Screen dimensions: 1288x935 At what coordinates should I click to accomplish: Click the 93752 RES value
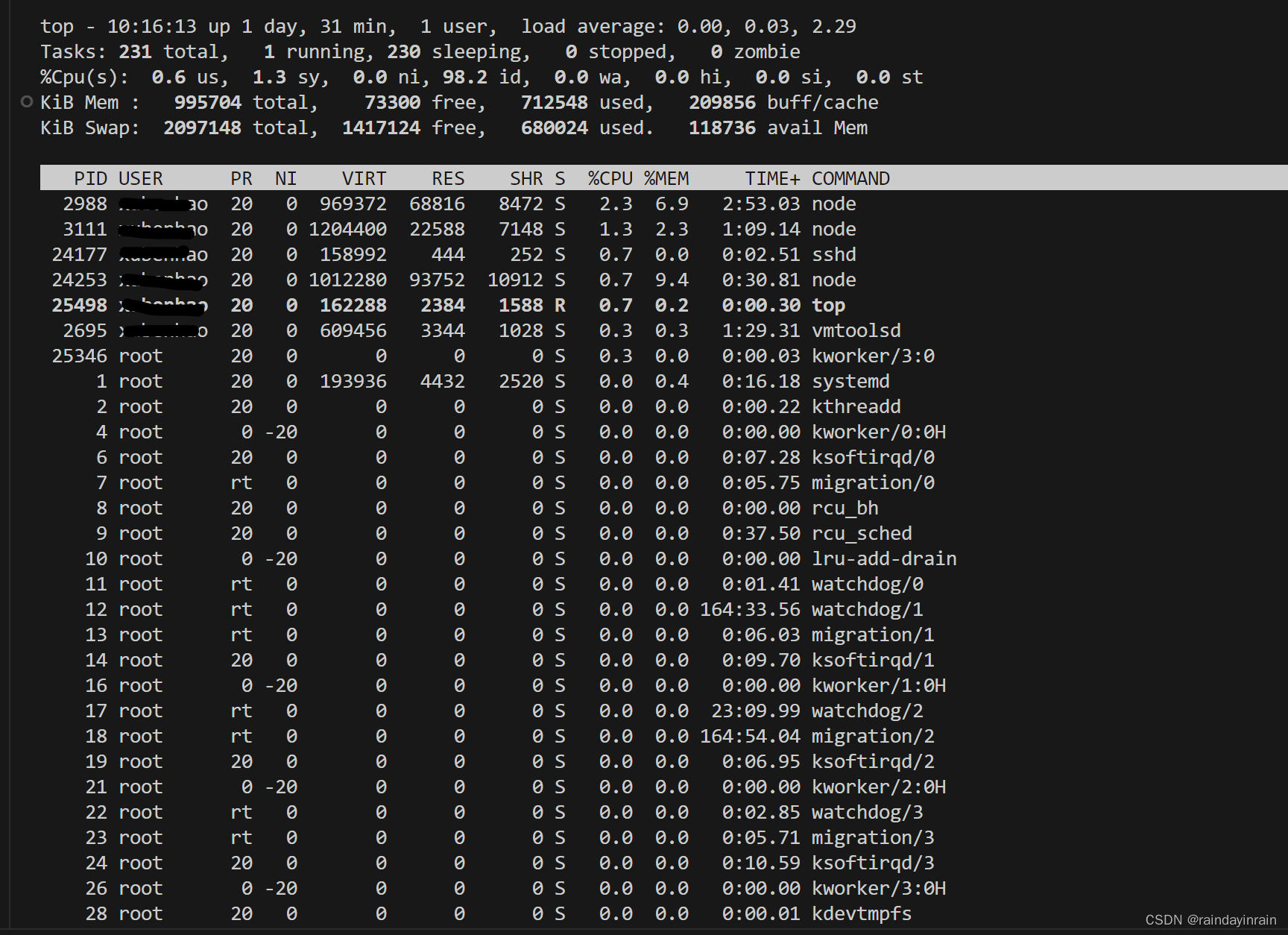click(x=437, y=280)
